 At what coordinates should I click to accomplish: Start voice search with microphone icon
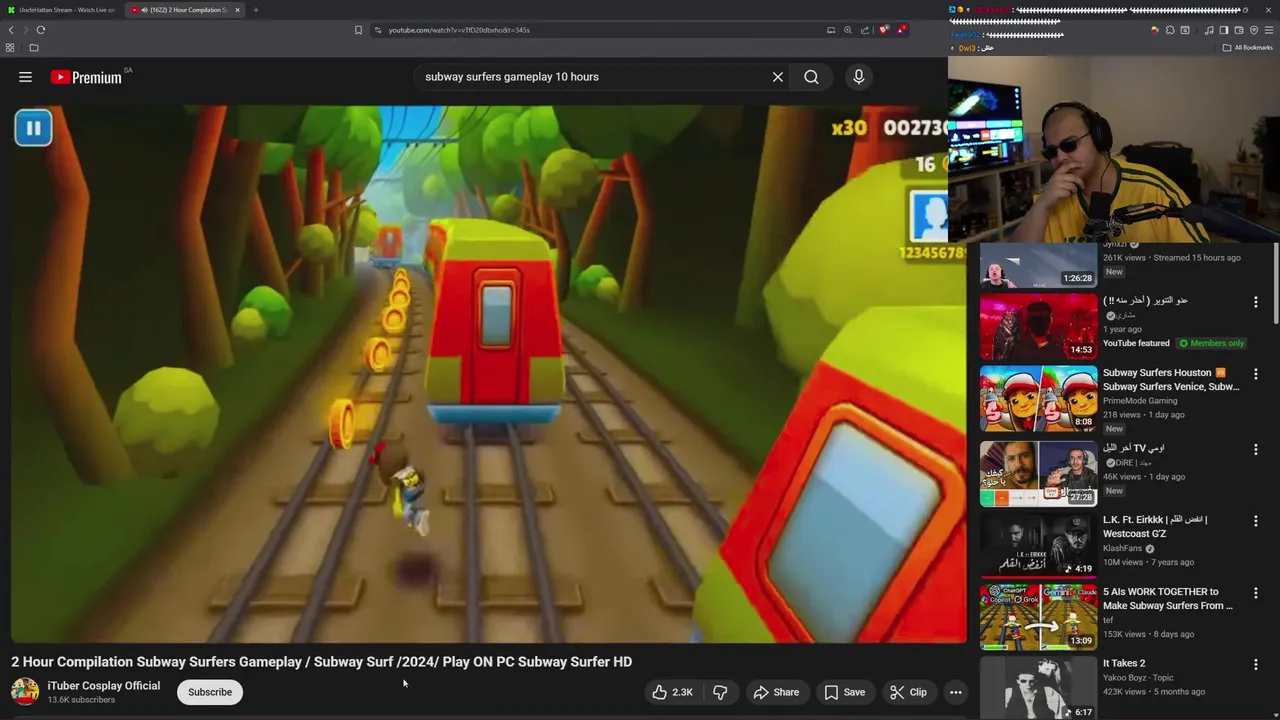click(858, 77)
